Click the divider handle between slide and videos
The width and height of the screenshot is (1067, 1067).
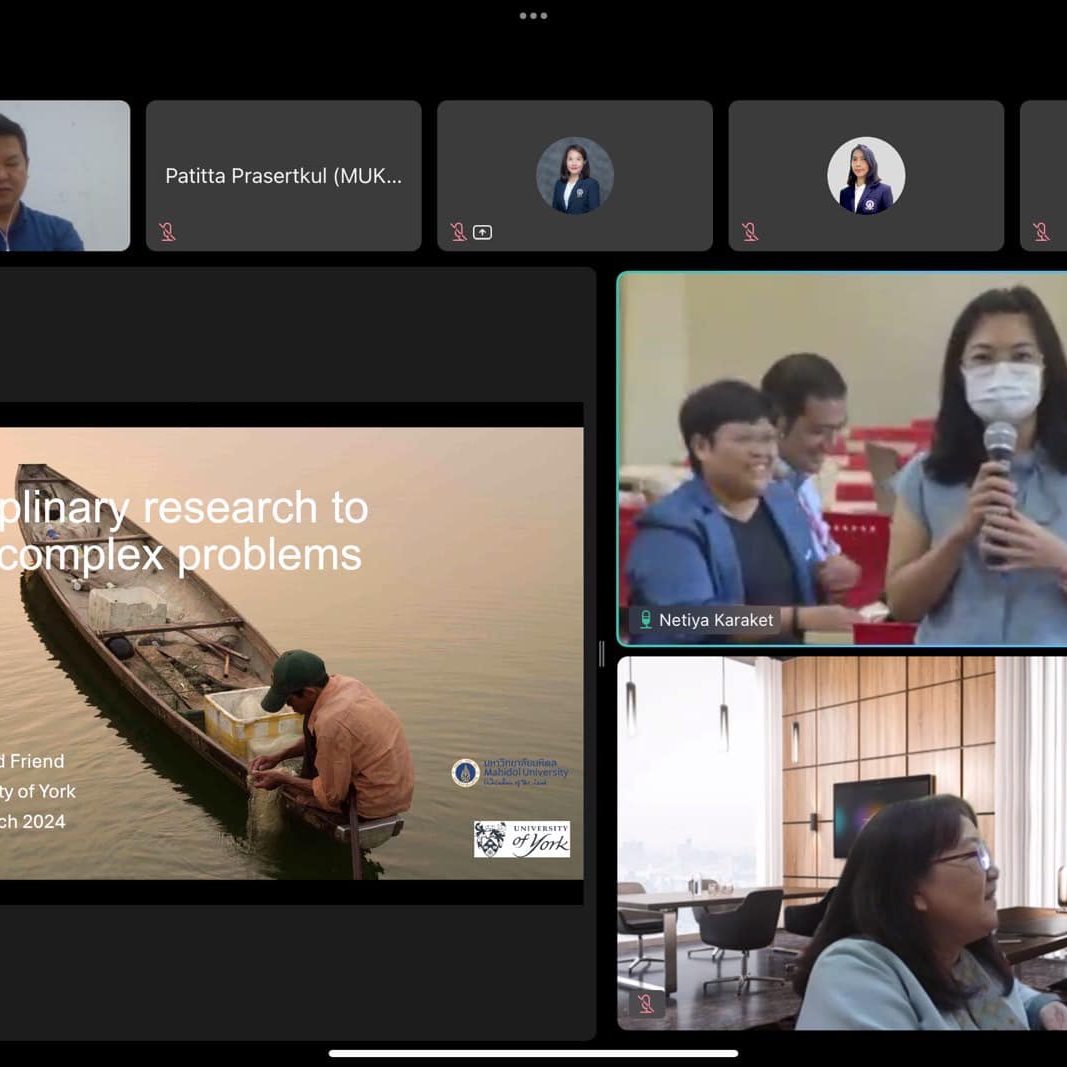click(x=601, y=654)
